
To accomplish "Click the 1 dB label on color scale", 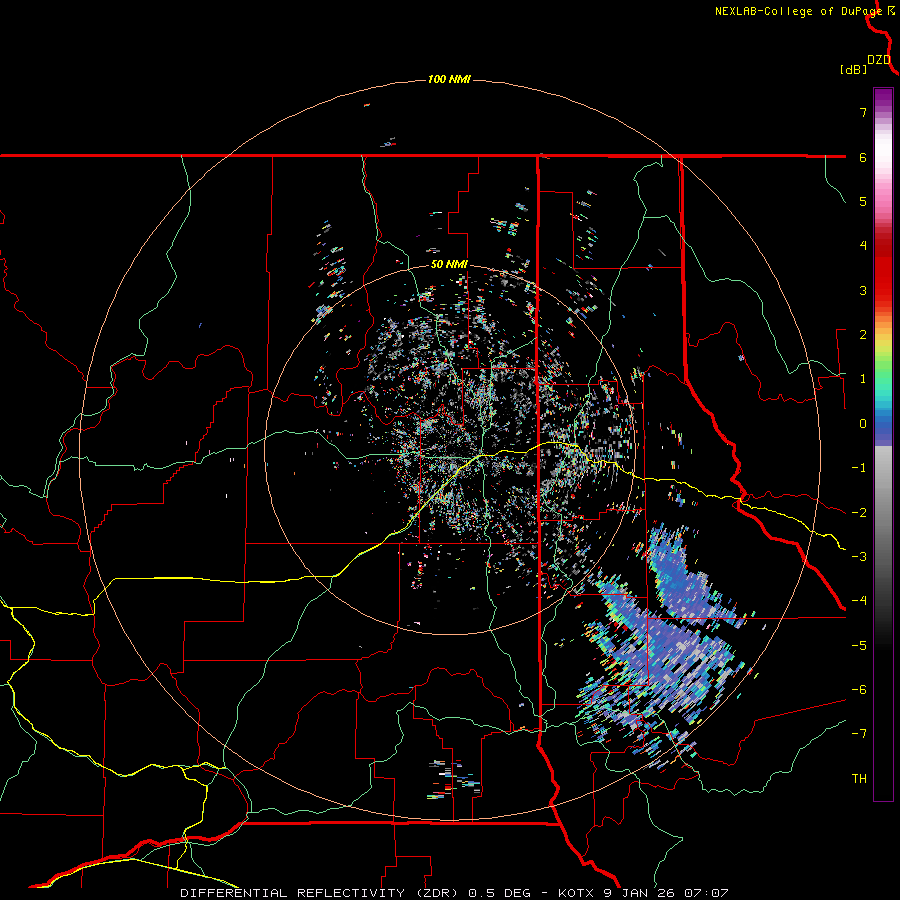I will click(x=863, y=379).
